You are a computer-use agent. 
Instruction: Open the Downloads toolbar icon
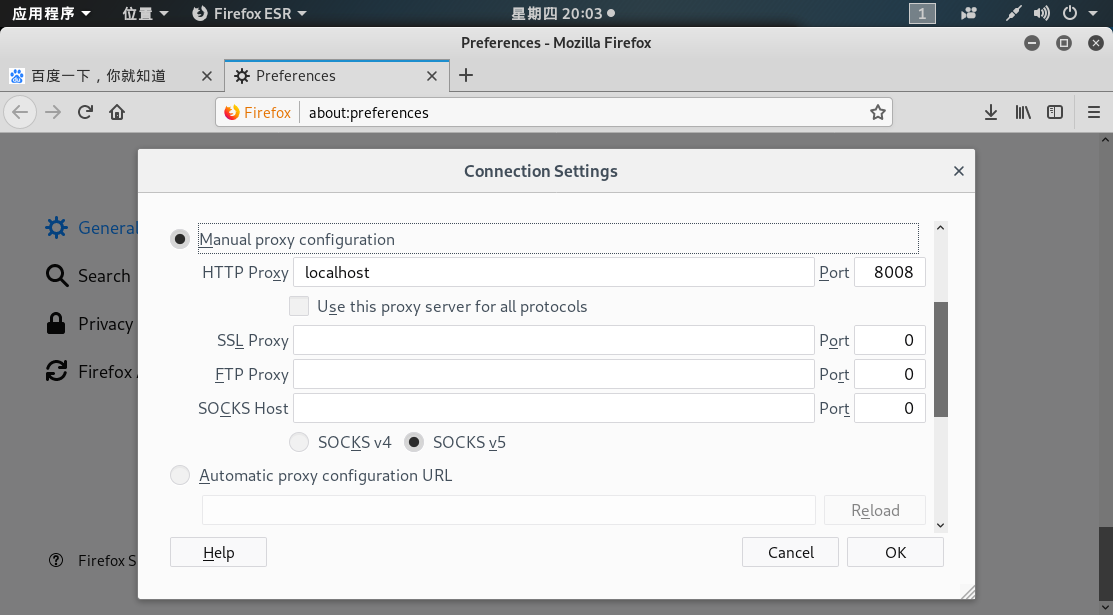tap(990, 112)
